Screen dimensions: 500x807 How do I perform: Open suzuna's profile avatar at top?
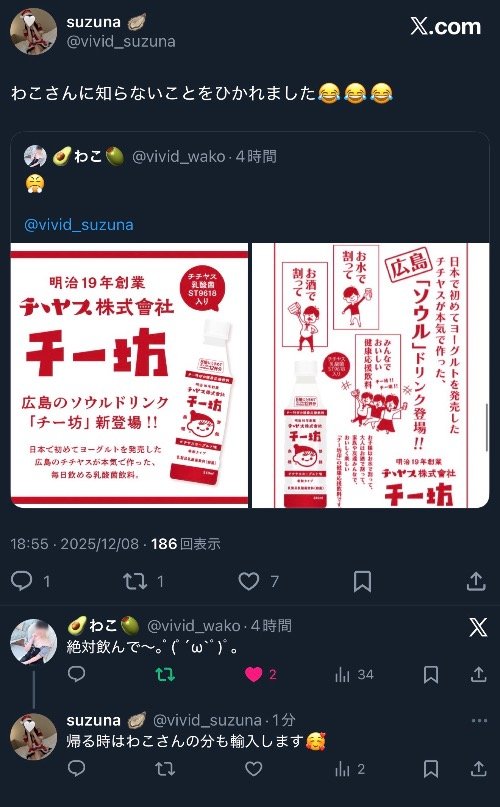tap(33, 31)
